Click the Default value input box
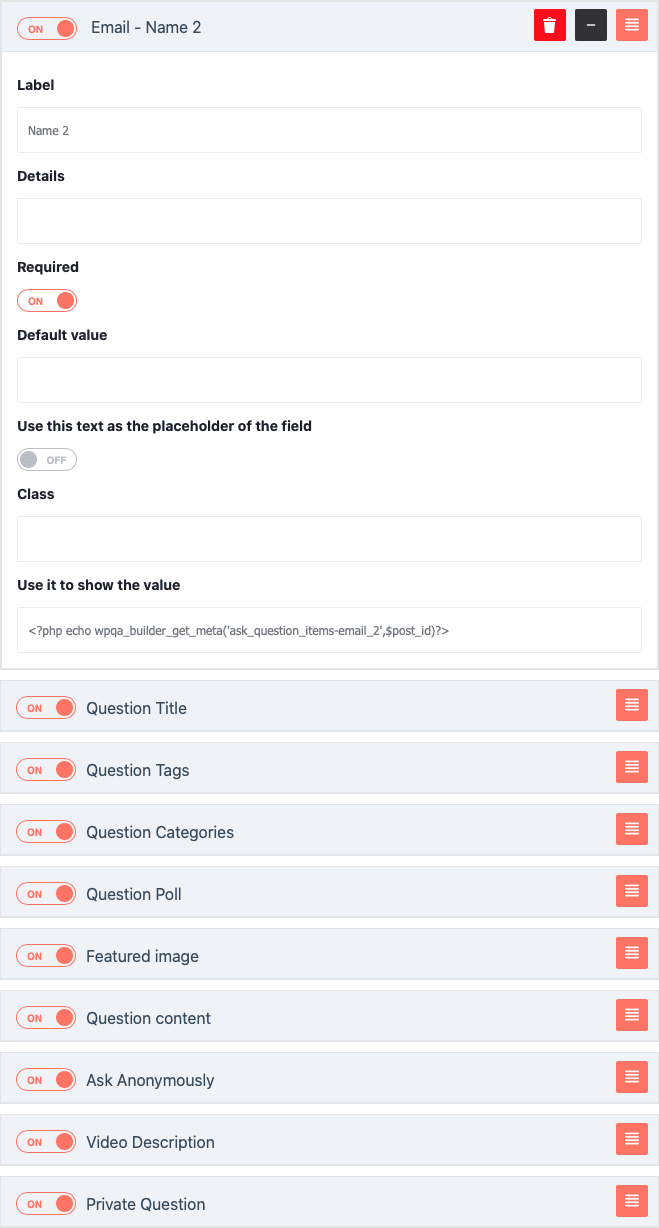 pyautogui.click(x=329, y=380)
